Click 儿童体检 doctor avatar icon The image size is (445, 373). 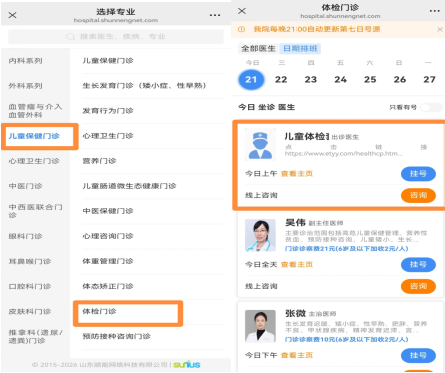click(260, 145)
